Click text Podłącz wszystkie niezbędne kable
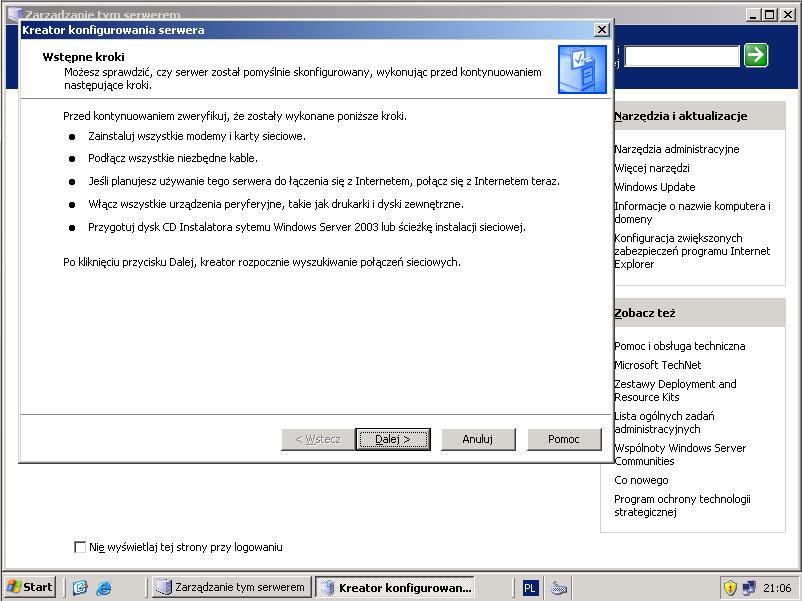802x601 pixels. tap(172, 158)
